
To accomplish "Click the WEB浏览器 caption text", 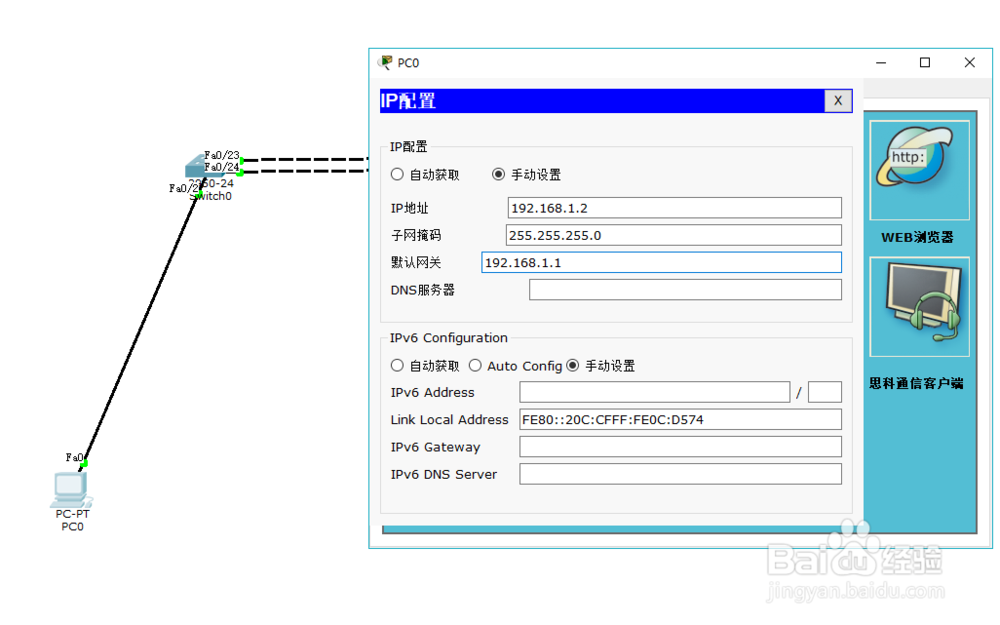I will (918, 237).
